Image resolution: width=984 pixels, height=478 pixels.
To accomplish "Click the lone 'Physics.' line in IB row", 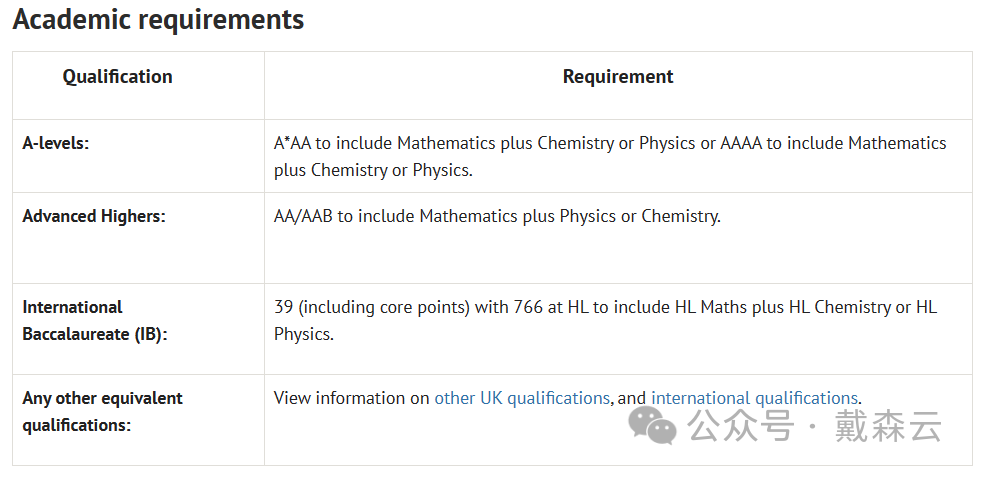I will (304, 334).
